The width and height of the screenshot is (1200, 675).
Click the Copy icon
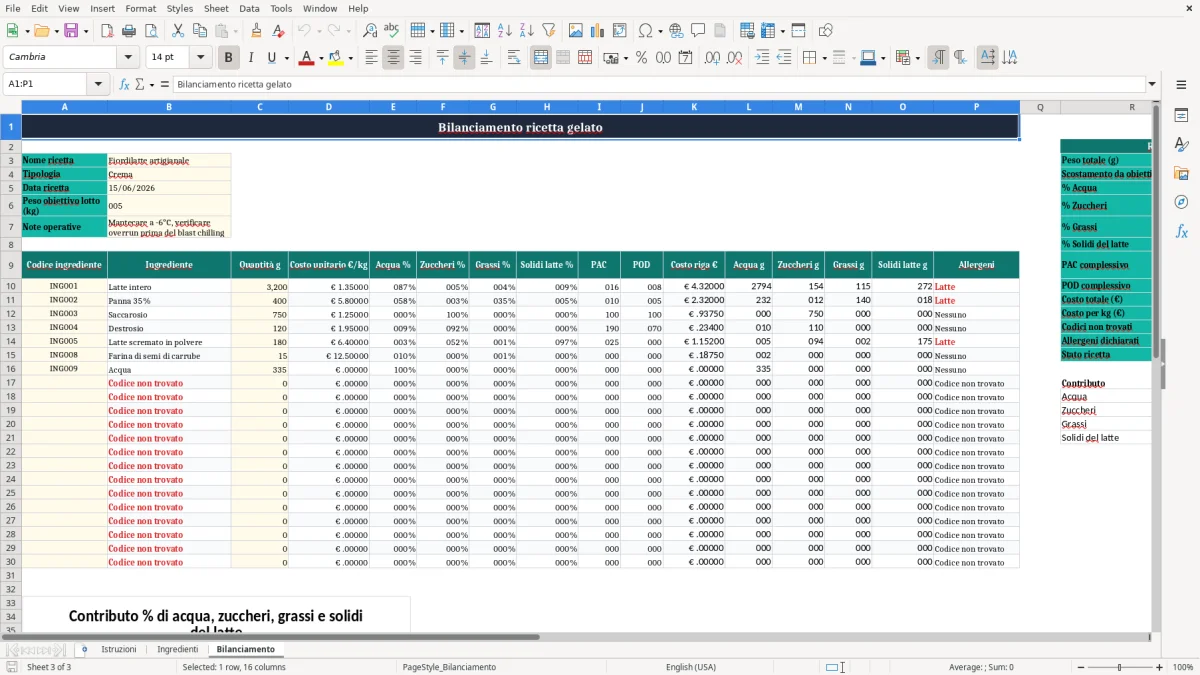click(x=199, y=31)
